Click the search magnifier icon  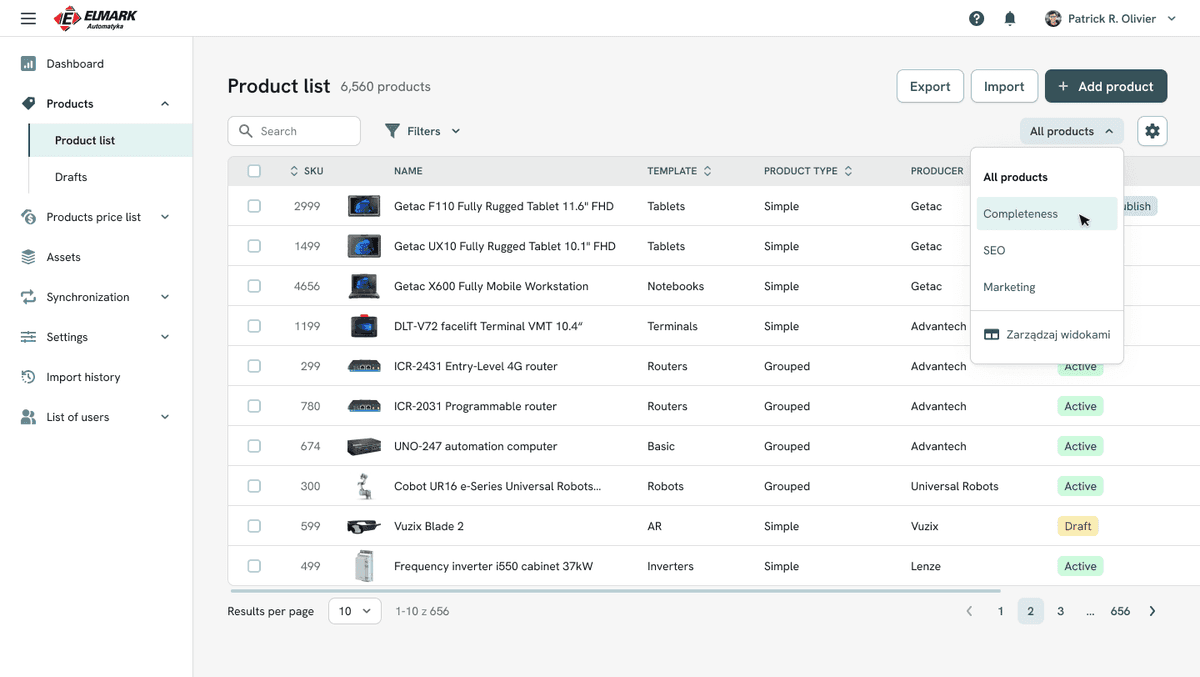[x=246, y=131]
